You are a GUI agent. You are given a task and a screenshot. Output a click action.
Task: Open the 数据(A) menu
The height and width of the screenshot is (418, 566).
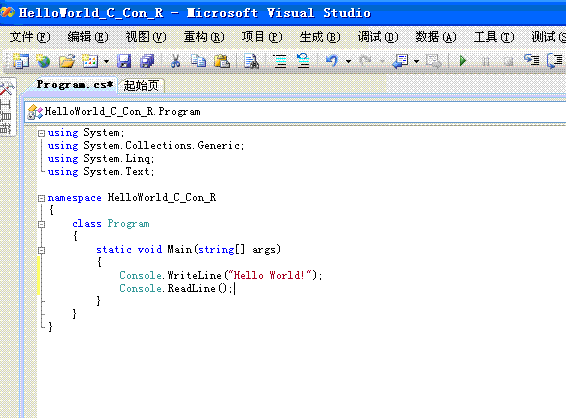pos(436,37)
